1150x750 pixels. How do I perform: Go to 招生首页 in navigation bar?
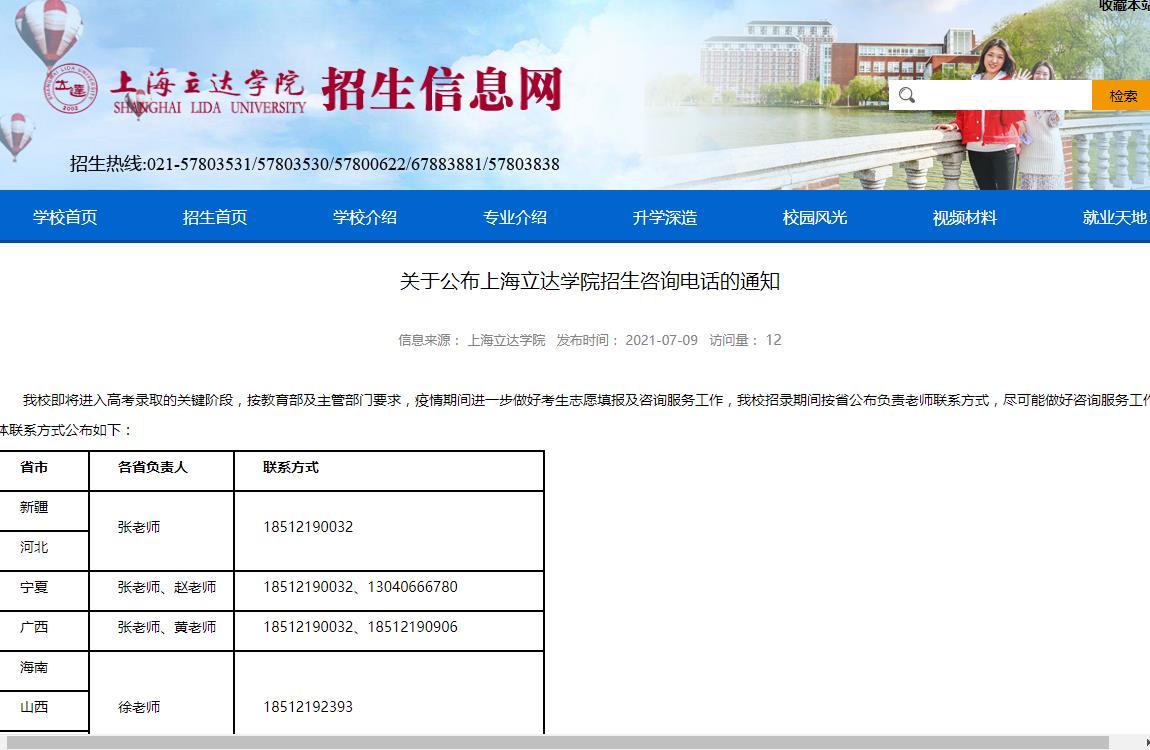[x=215, y=217]
